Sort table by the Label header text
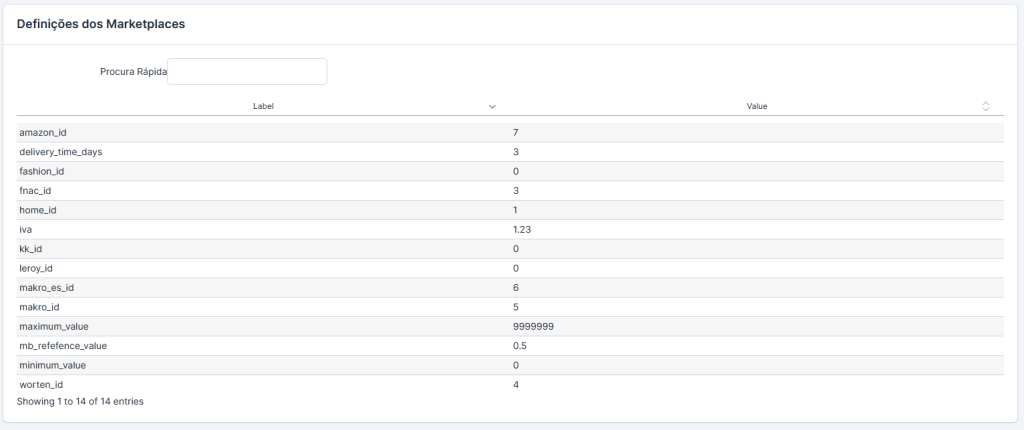The image size is (1024, 430). tap(264, 106)
